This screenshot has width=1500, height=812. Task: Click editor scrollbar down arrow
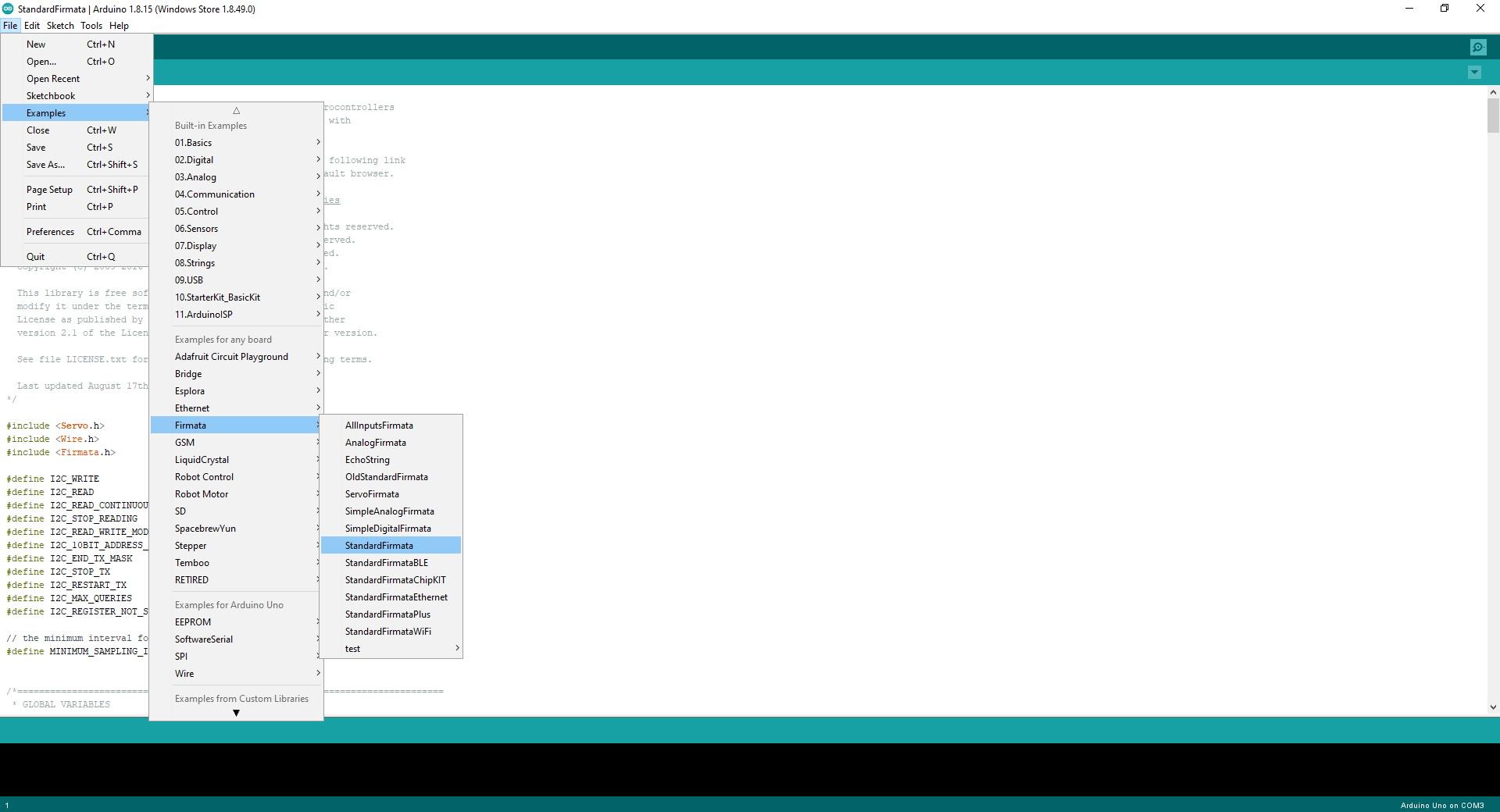coord(1493,707)
